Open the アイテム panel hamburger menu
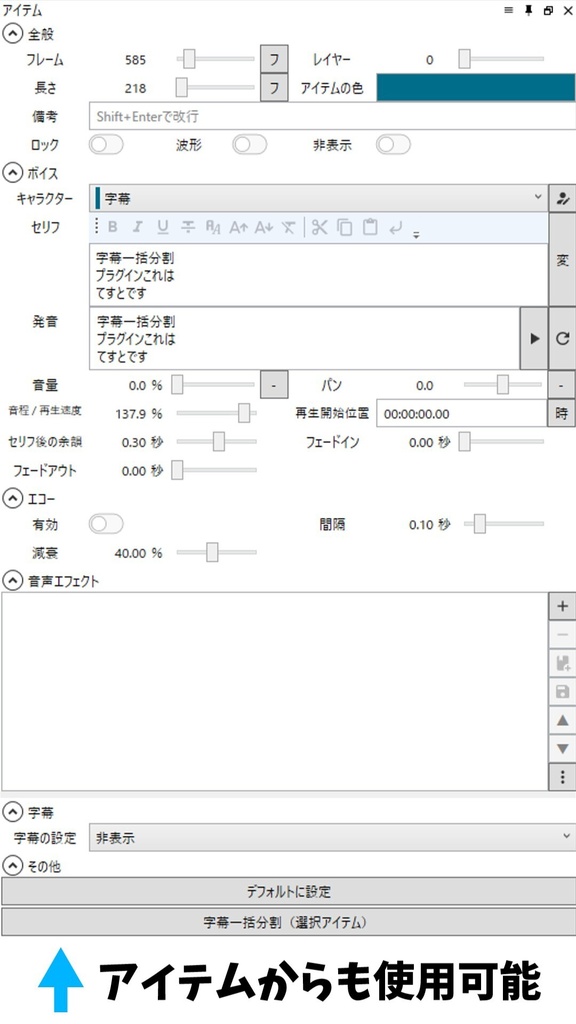576x1024 pixels. click(x=509, y=10)
